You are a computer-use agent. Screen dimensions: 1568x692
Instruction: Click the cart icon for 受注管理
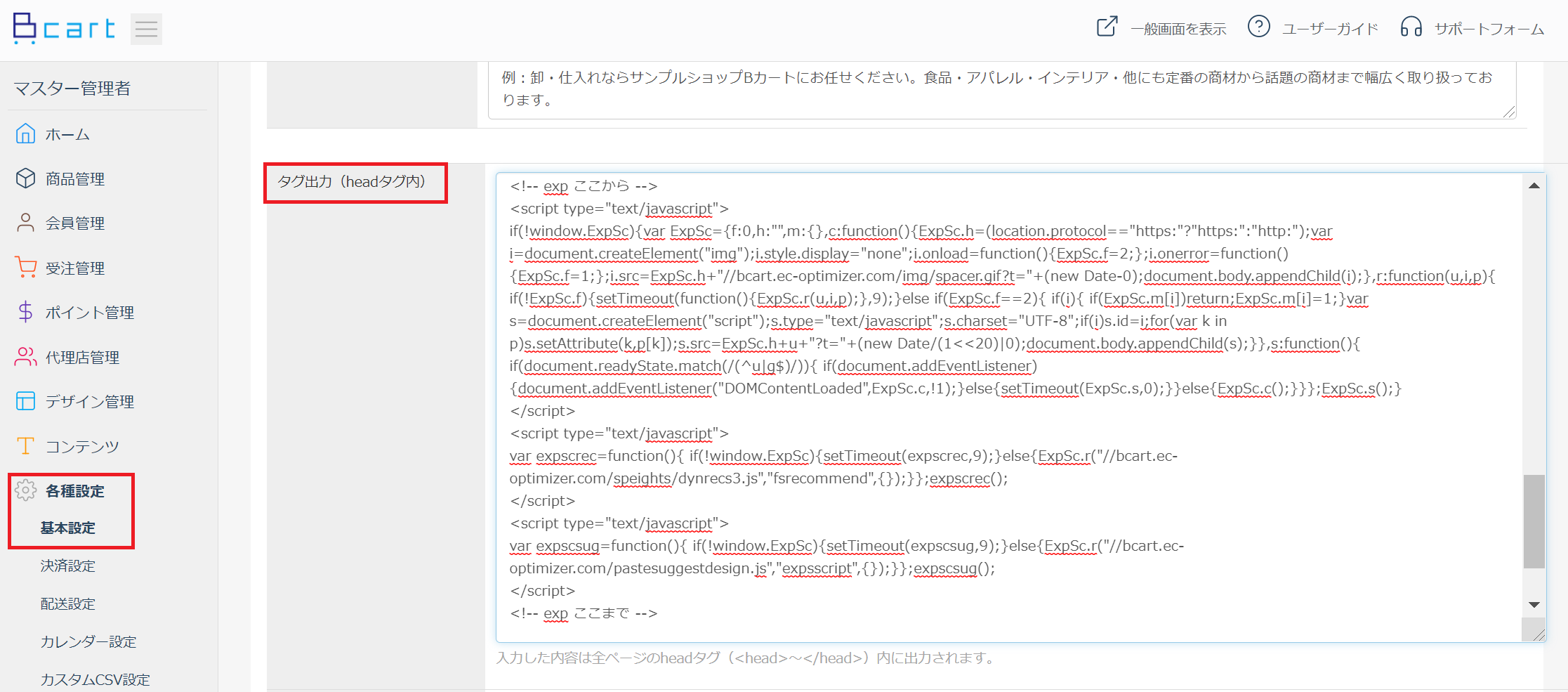pos(25,268)
